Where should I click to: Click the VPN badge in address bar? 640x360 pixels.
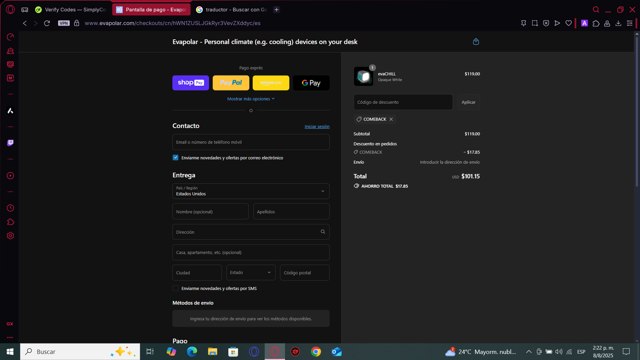(64, 23)
